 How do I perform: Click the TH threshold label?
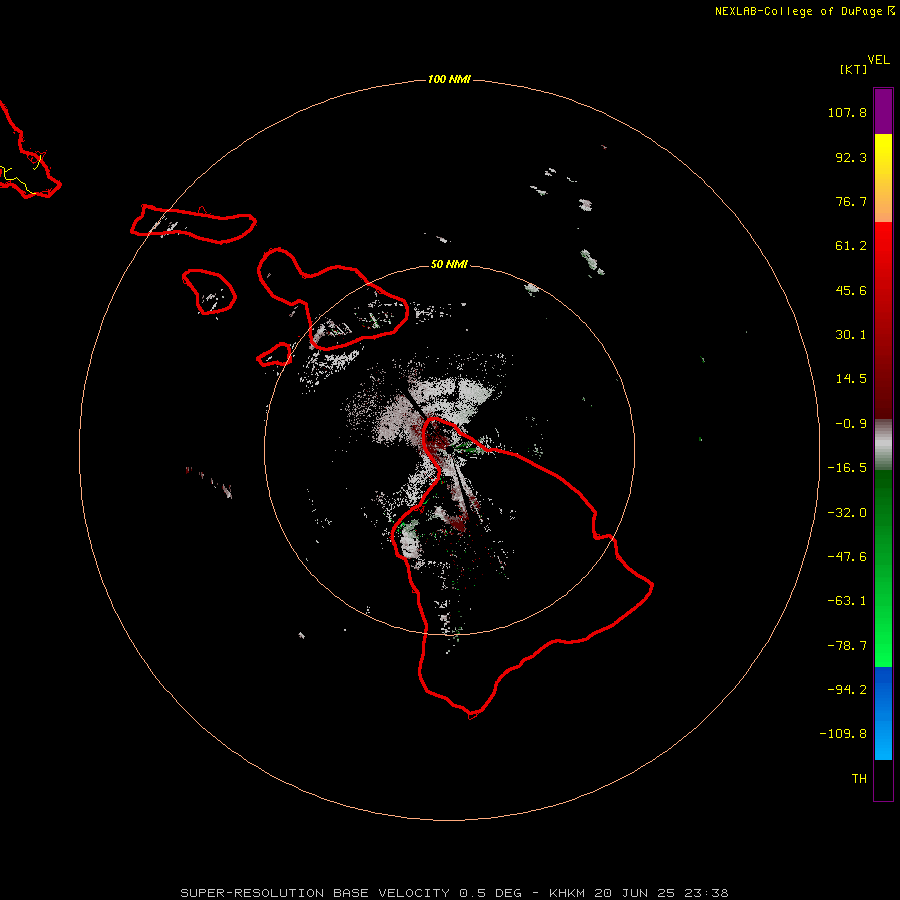(859, 779)
